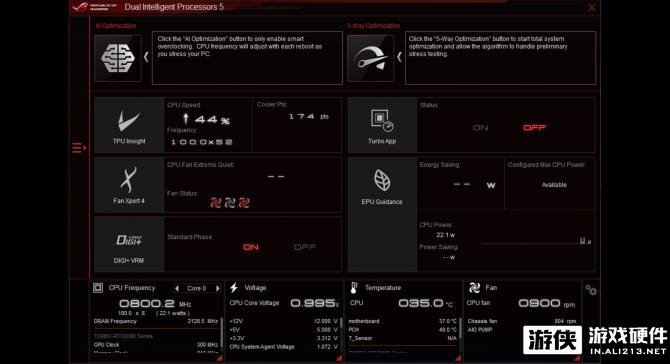Screen dimensions: 670x364
Task: Expand the left sidebar menu
Action: [79, 148]
